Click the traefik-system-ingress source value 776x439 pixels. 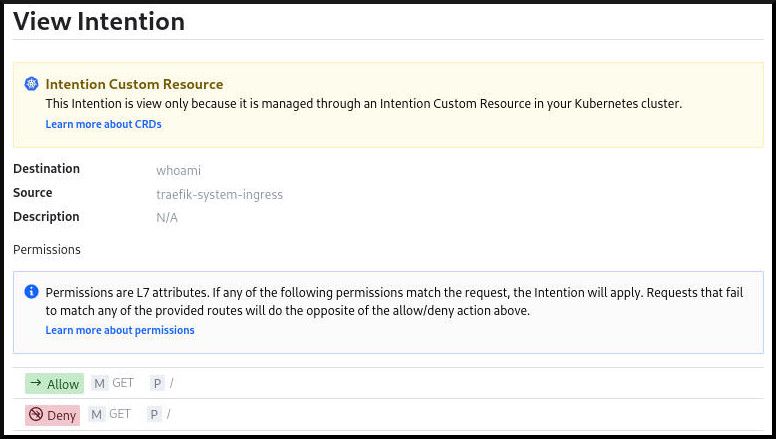(x=219, y=194)
